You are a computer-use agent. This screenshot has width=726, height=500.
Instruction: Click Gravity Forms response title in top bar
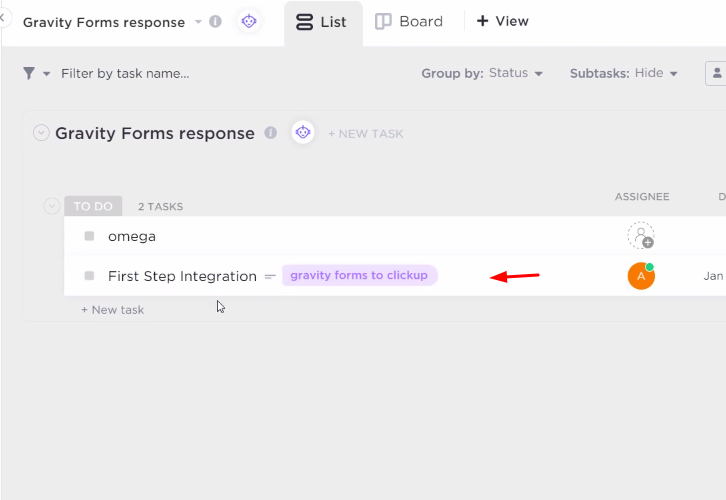pos(104,22)
